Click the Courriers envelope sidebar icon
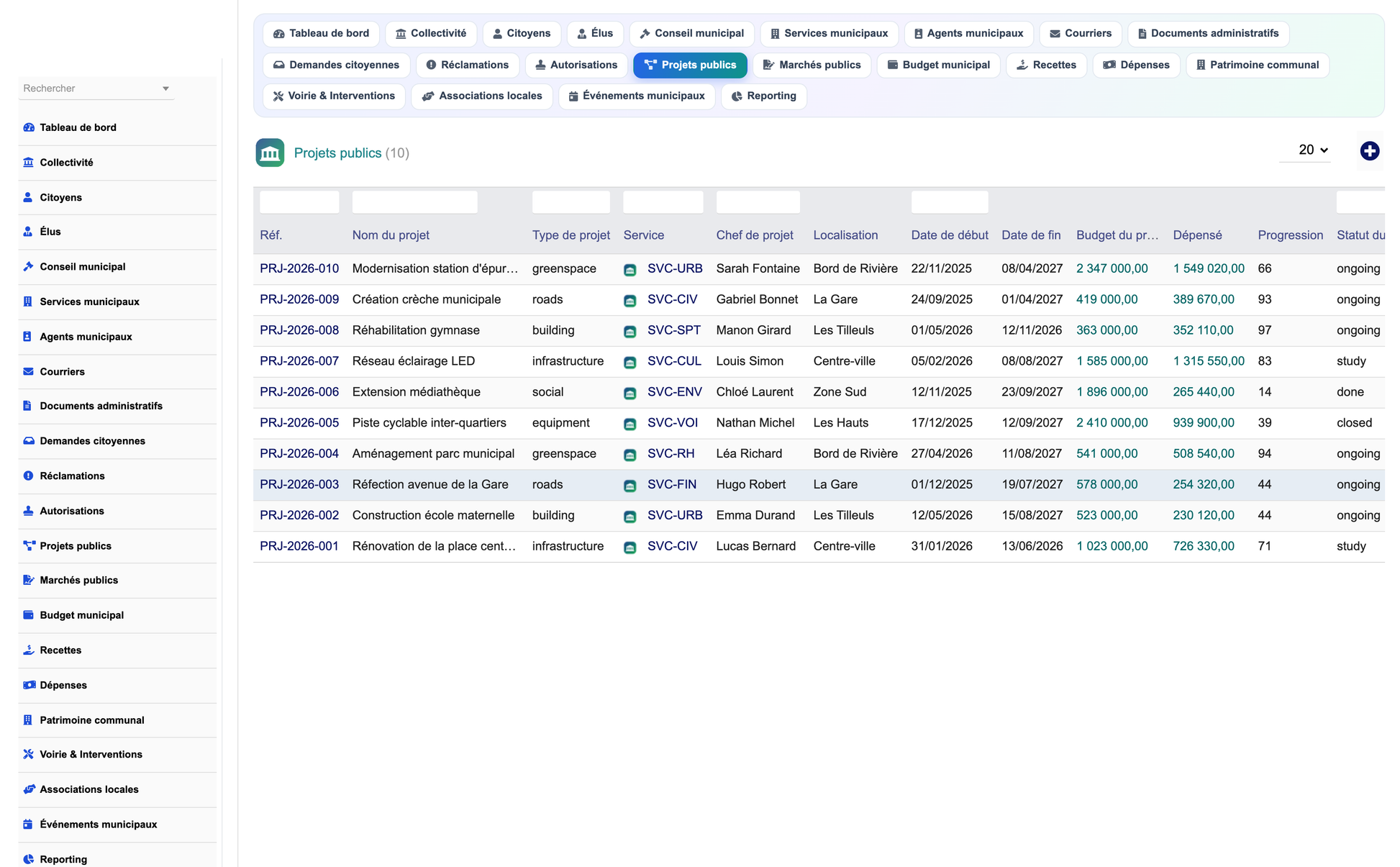Viewport: 1400px width, 867px height. (29, 371)
